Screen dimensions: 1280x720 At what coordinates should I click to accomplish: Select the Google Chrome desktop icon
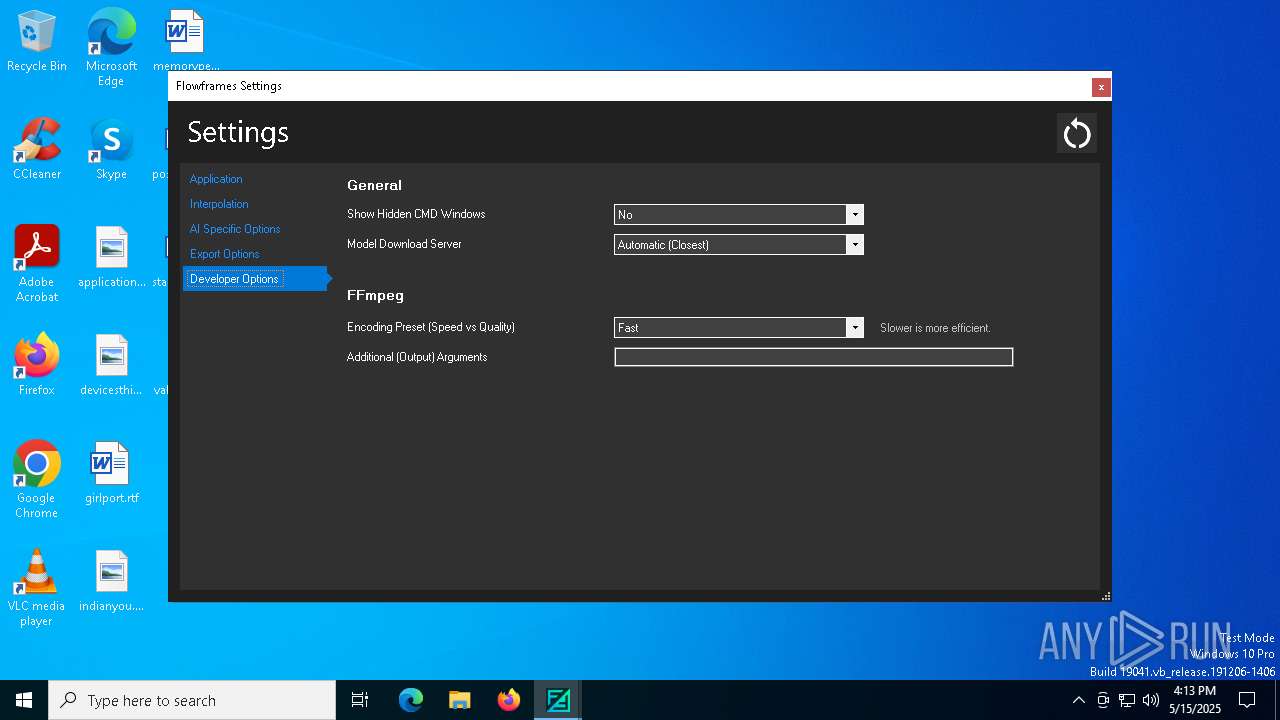coord(37,480)
